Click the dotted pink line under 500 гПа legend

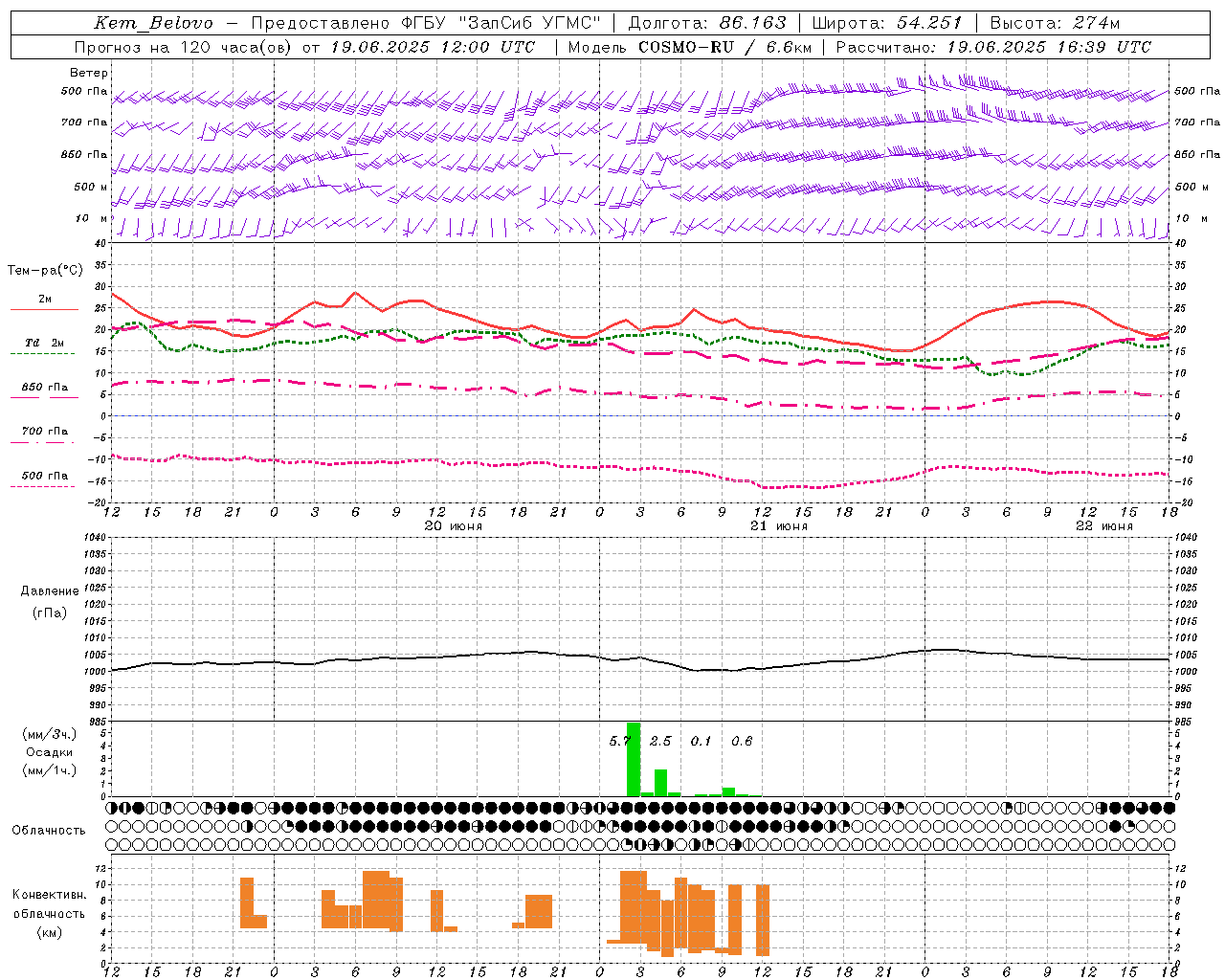pos(42,486)
